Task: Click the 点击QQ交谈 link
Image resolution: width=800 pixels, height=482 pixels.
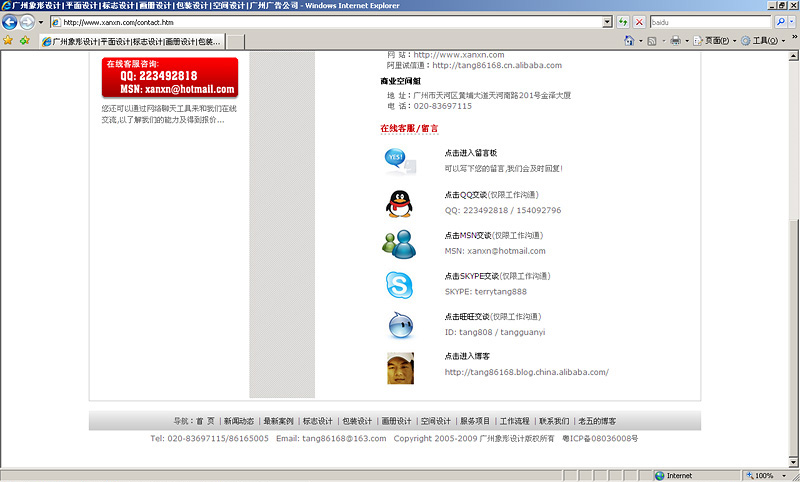Action: coord(465,195)
